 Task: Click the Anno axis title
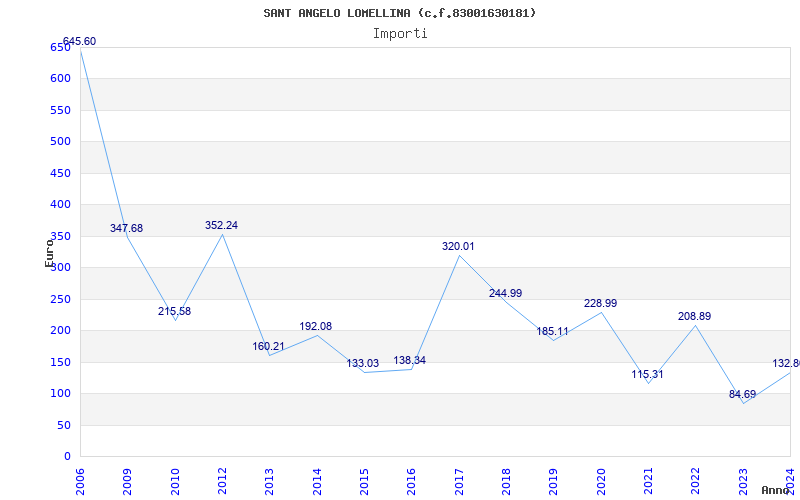click(776, 490)
